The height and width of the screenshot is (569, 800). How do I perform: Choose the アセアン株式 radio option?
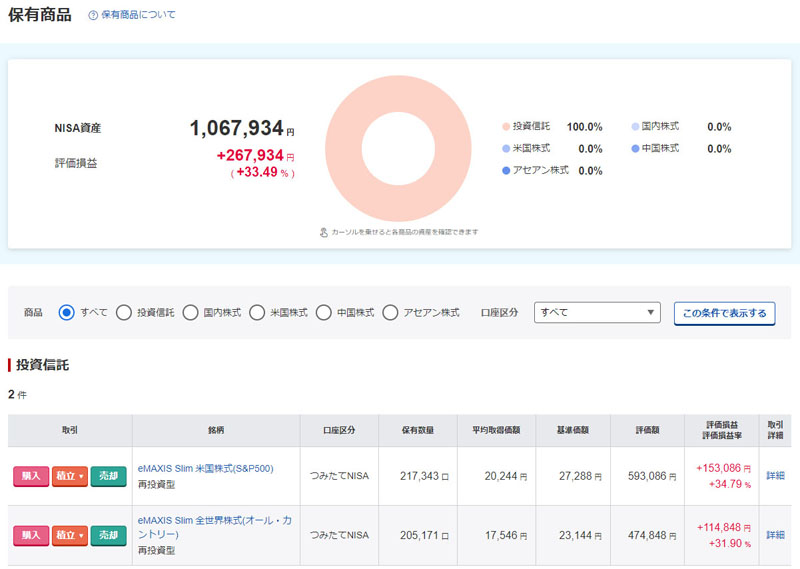click(390, 312)
